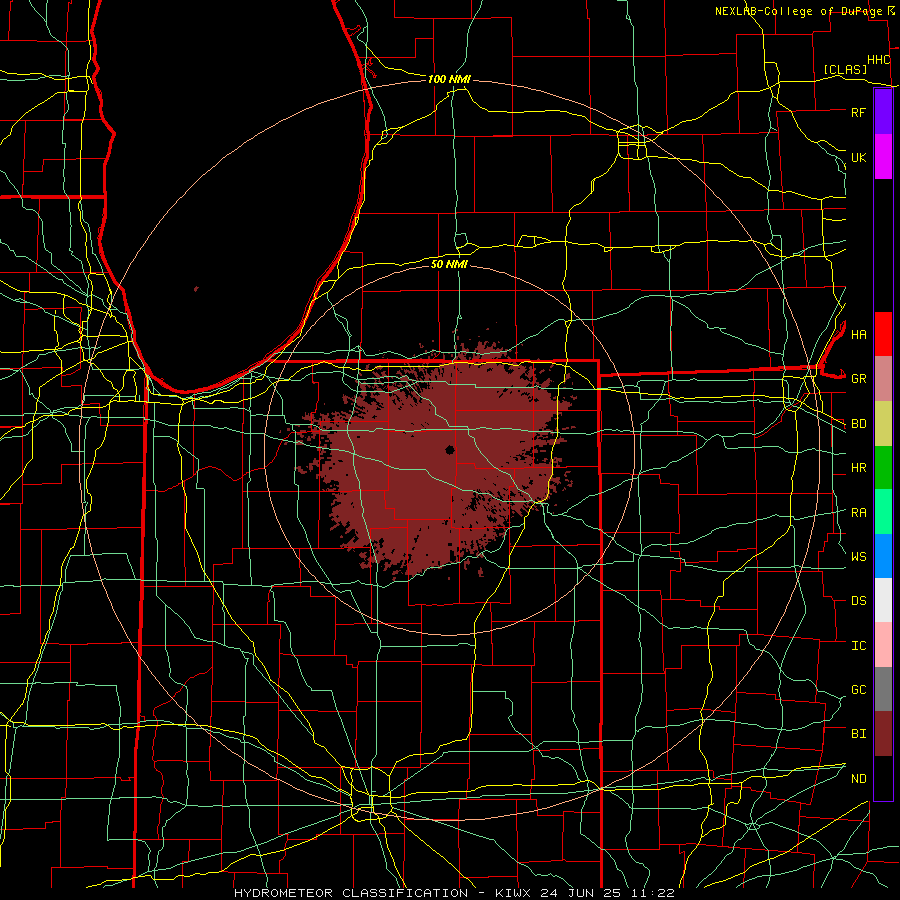Click the RF purple legend swatch
Viewport: 900px width, 900px height.
[883, 112]
